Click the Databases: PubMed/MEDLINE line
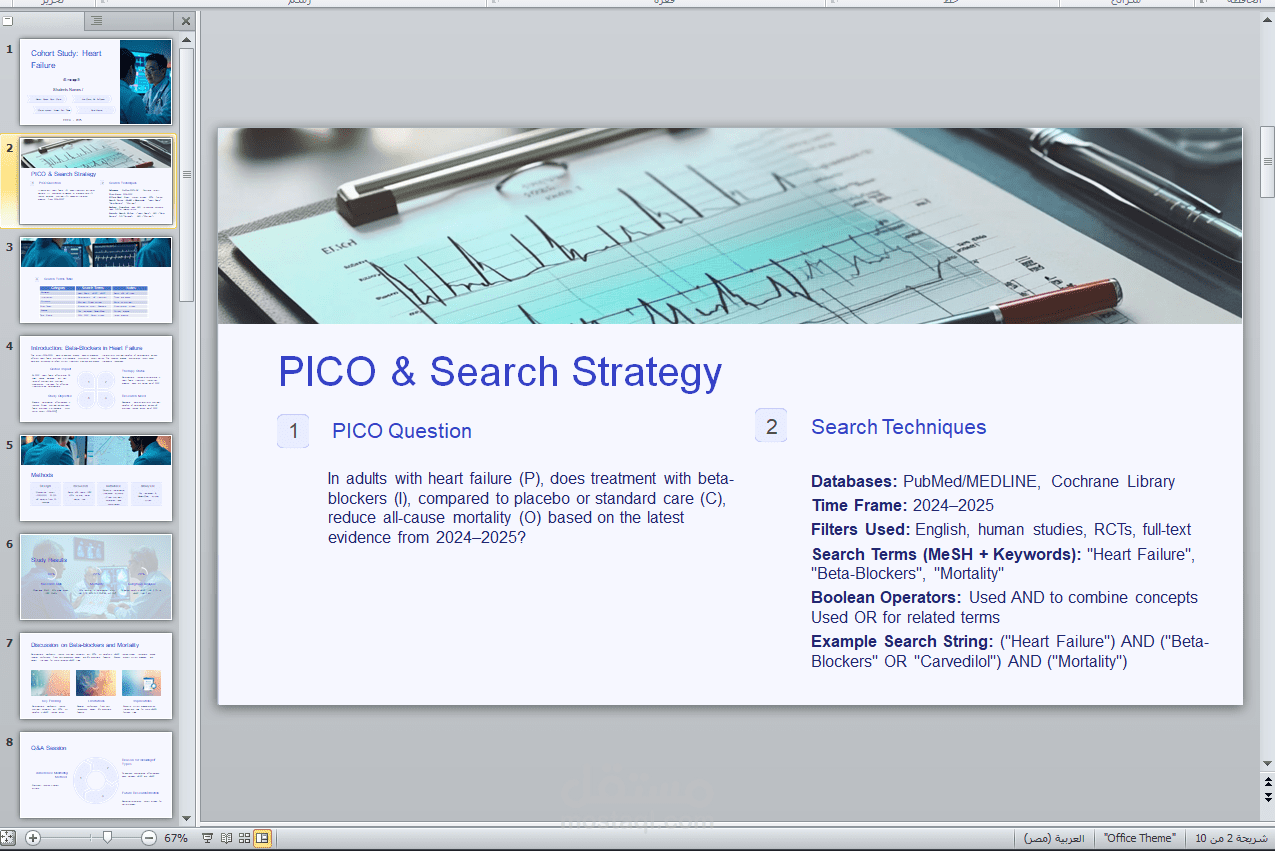The height and width of the screenshot is (851, 1275). pyautogui.click(x=993, y=481)
